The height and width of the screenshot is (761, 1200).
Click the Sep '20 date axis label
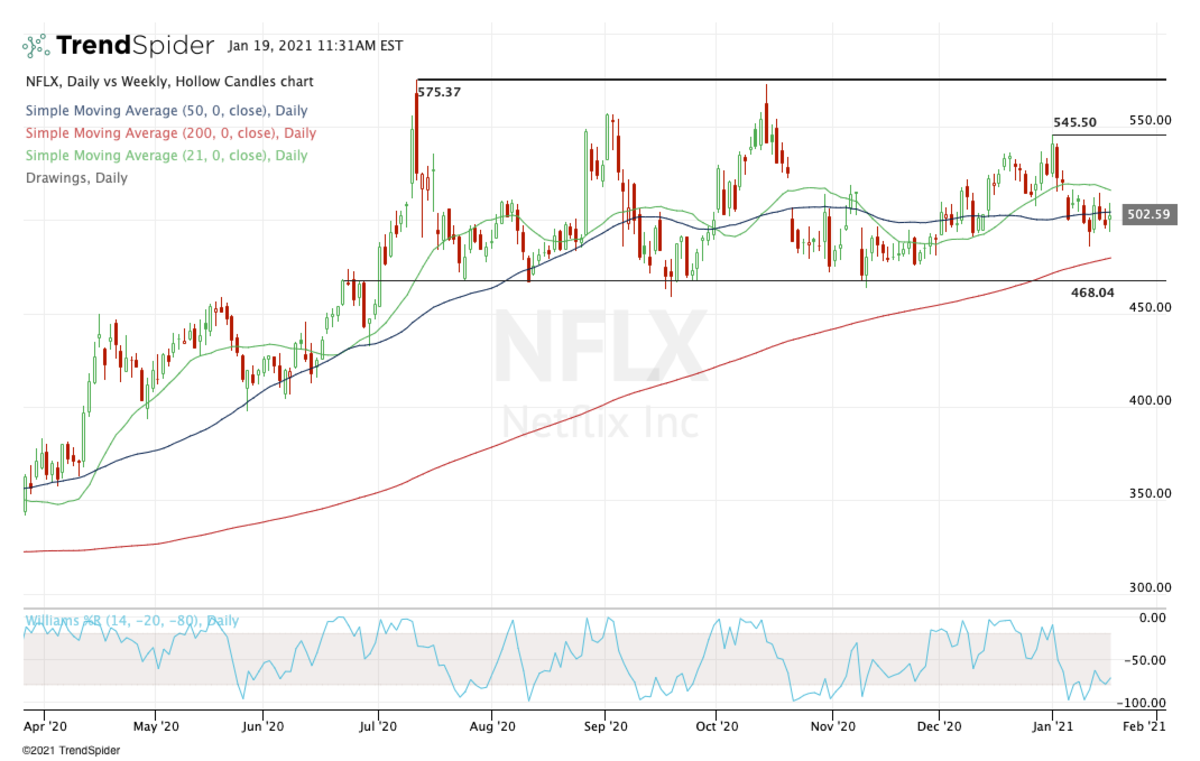point(604,726)
